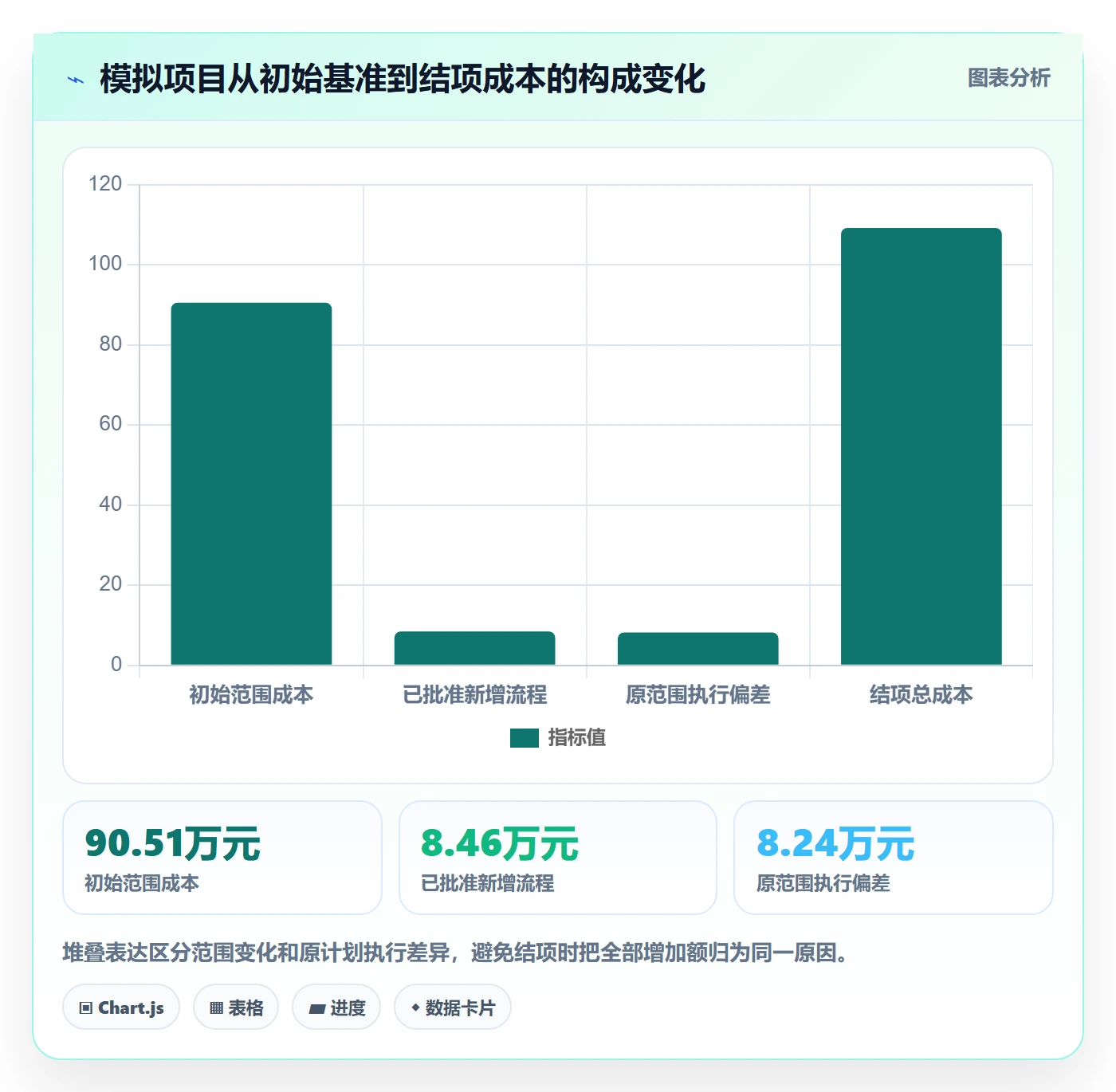This screenshot has height=1092, width=1116.
Task: Click the 初始范围成本 x-axis label
Action: click(251, 695)
